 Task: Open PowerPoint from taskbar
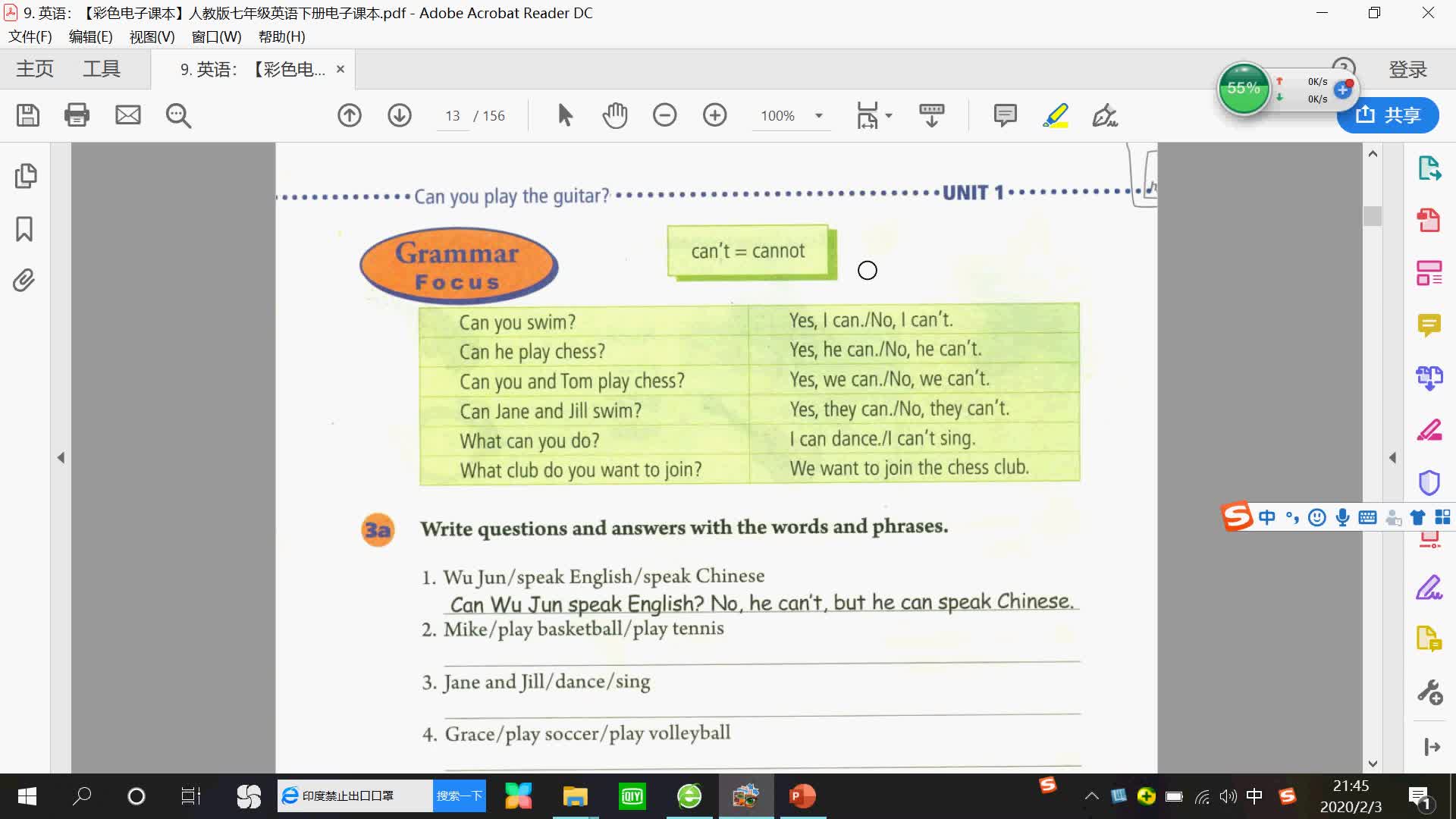pyautogui.click(x=802, y=796)
